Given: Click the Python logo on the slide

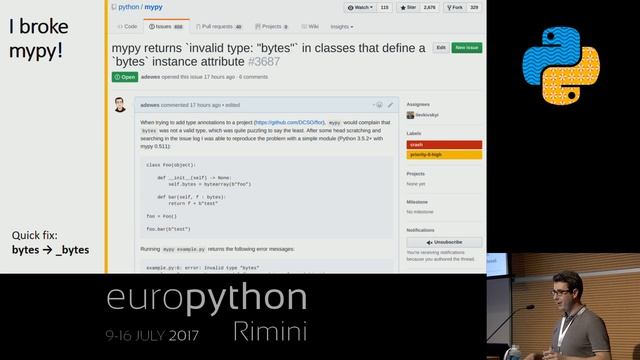Looking at the screenshot, I should [561, 65].
